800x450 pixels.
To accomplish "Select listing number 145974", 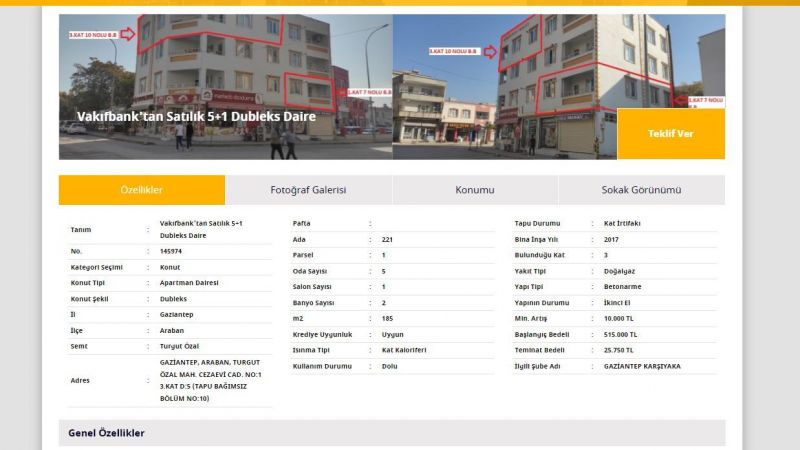I will coord(171,251).
